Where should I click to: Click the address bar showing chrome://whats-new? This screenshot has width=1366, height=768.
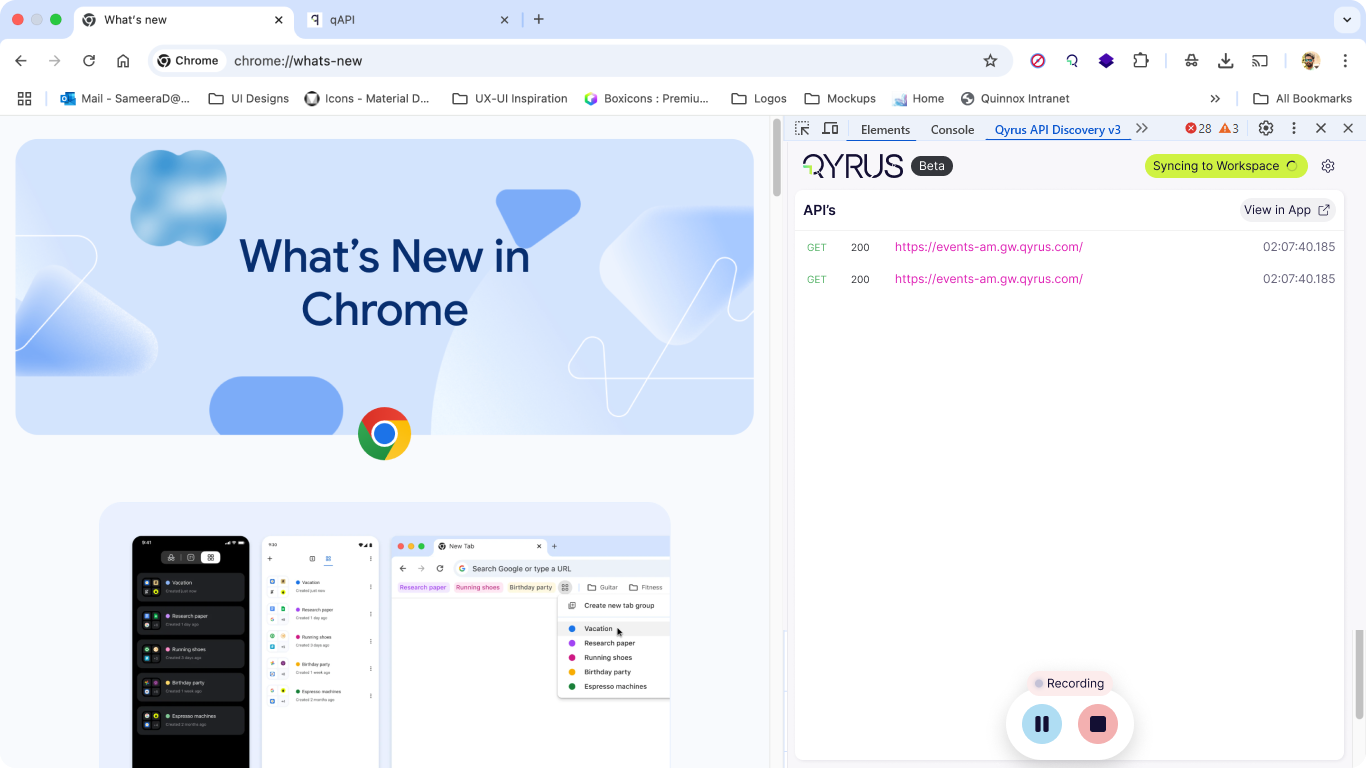click(x=580, y=61)
